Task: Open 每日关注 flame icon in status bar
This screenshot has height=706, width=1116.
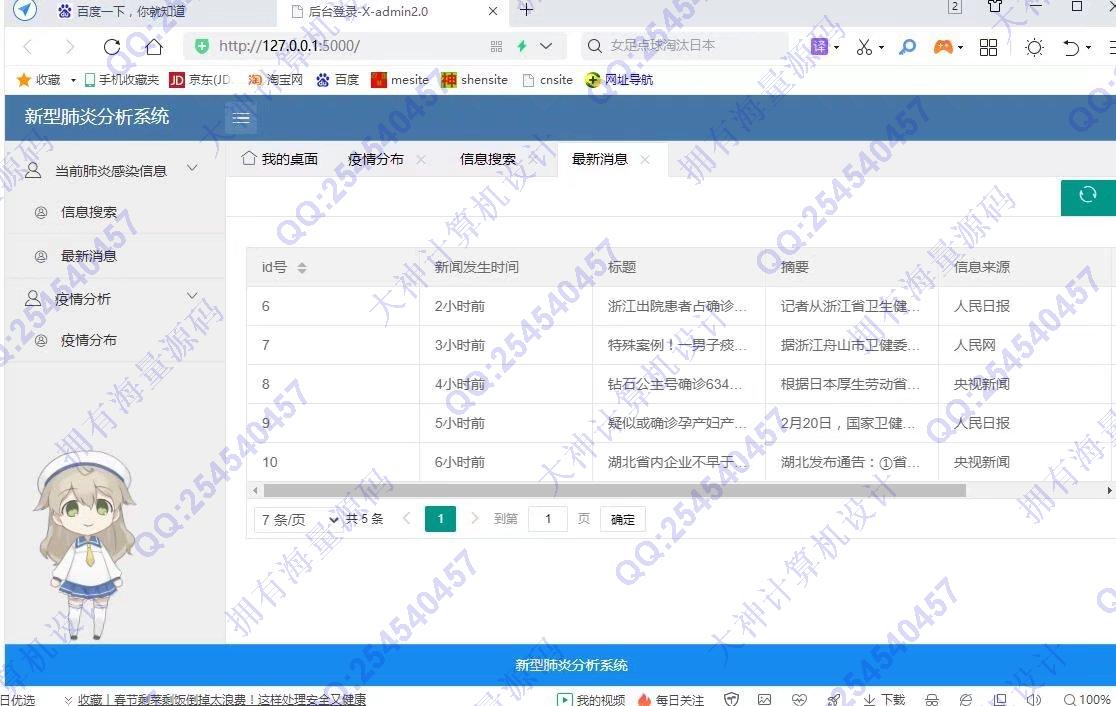Action: pyautogui.click(x=670, y=699)
